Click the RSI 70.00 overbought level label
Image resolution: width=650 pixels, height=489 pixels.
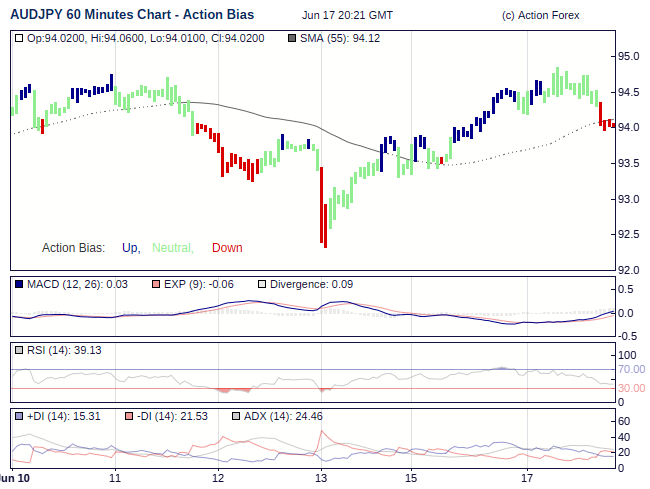(631, 370)
